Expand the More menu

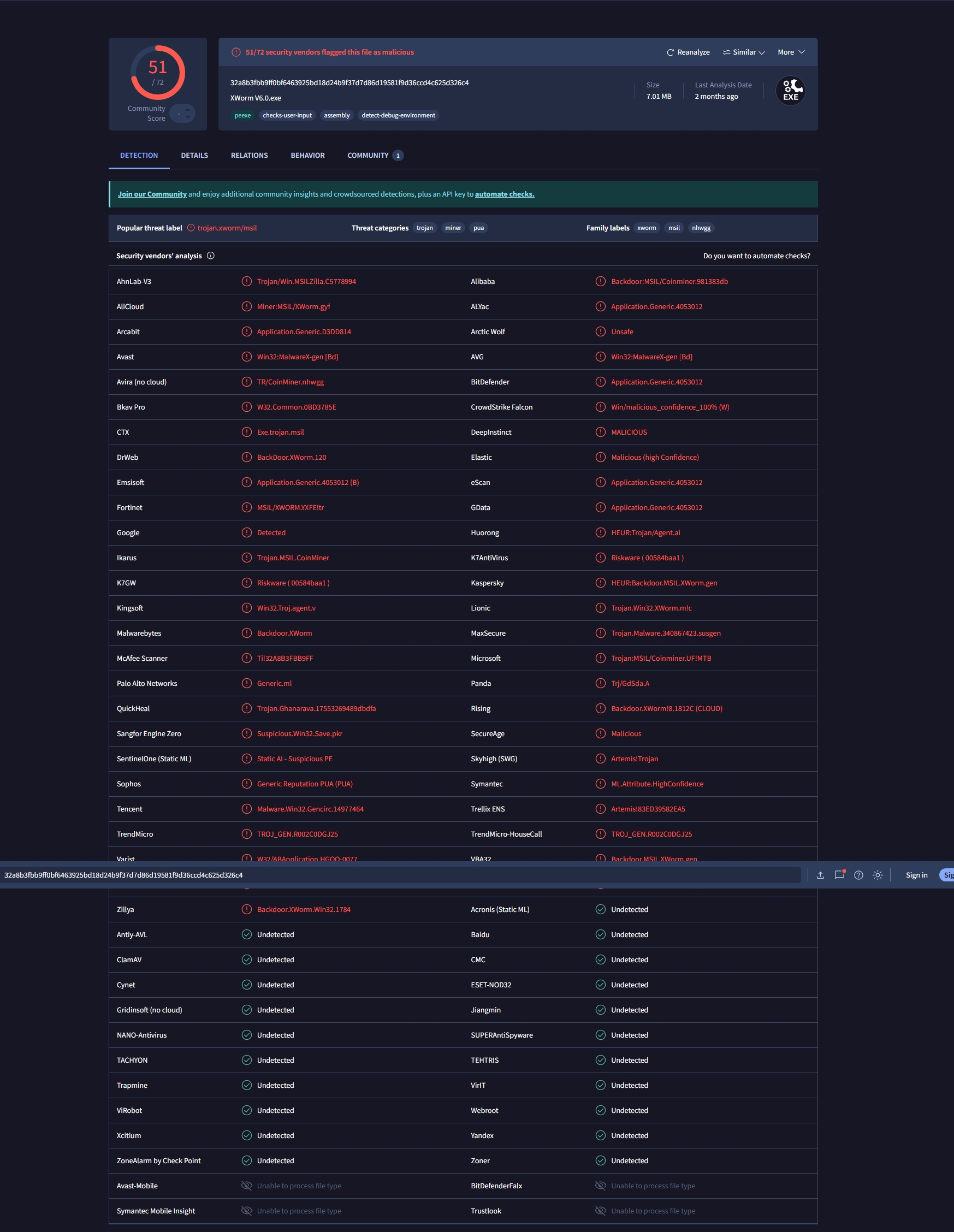pos(791,52)
